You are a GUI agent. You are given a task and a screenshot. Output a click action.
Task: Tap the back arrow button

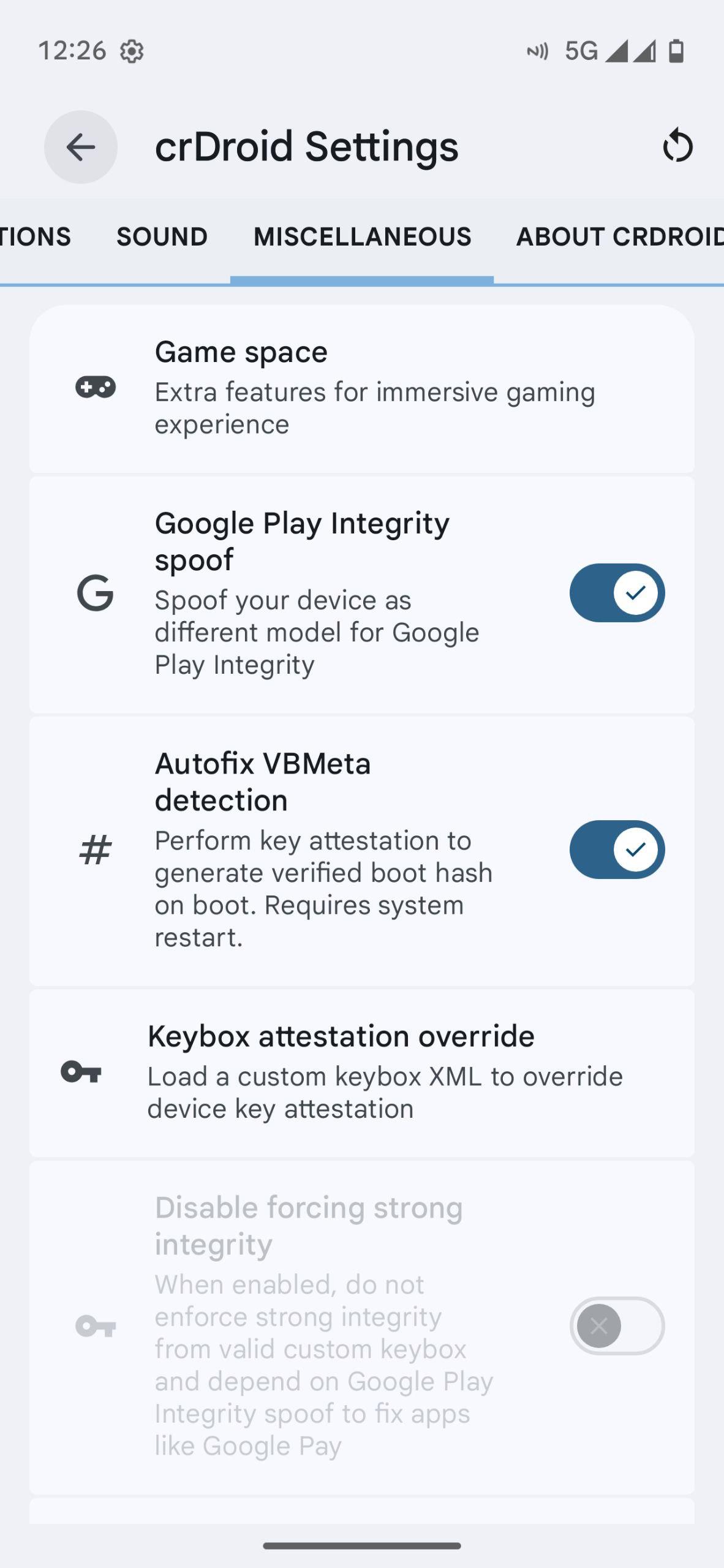click(80, 147)
